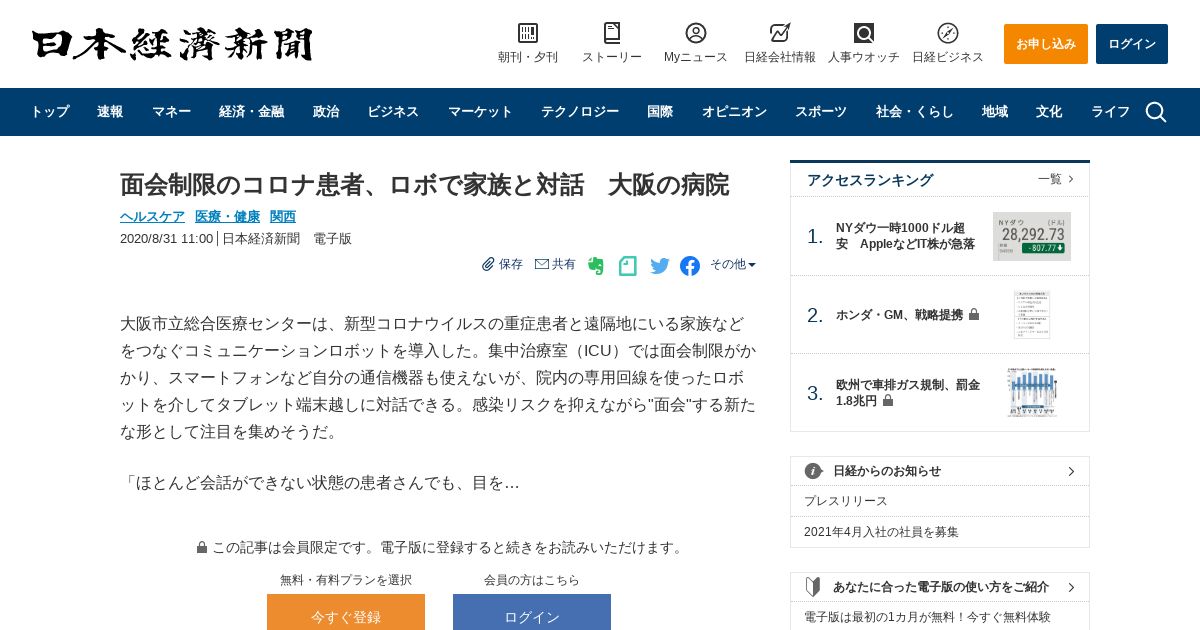Image resolution: width=1200 pixels, height=630 pixels.
Task: Open the 日経会社情報 chart icon
Action: pos(780,33)
